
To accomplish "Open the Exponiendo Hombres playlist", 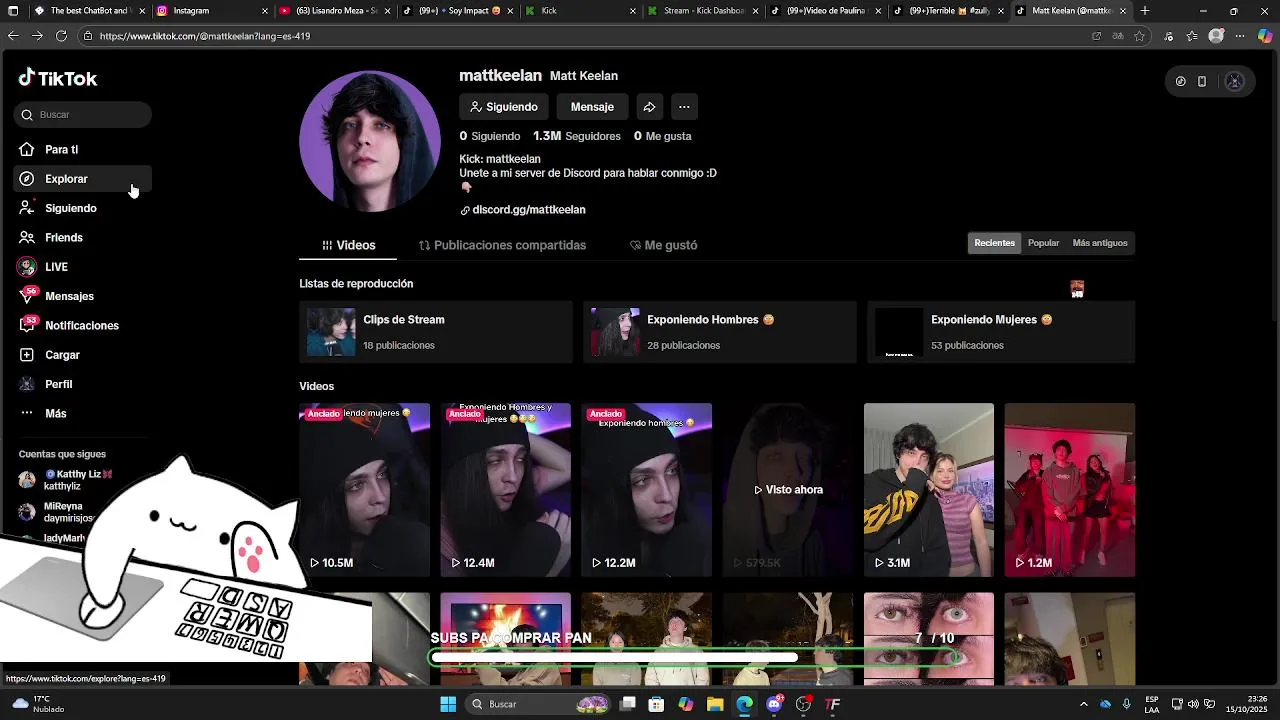I will [719, 332].
